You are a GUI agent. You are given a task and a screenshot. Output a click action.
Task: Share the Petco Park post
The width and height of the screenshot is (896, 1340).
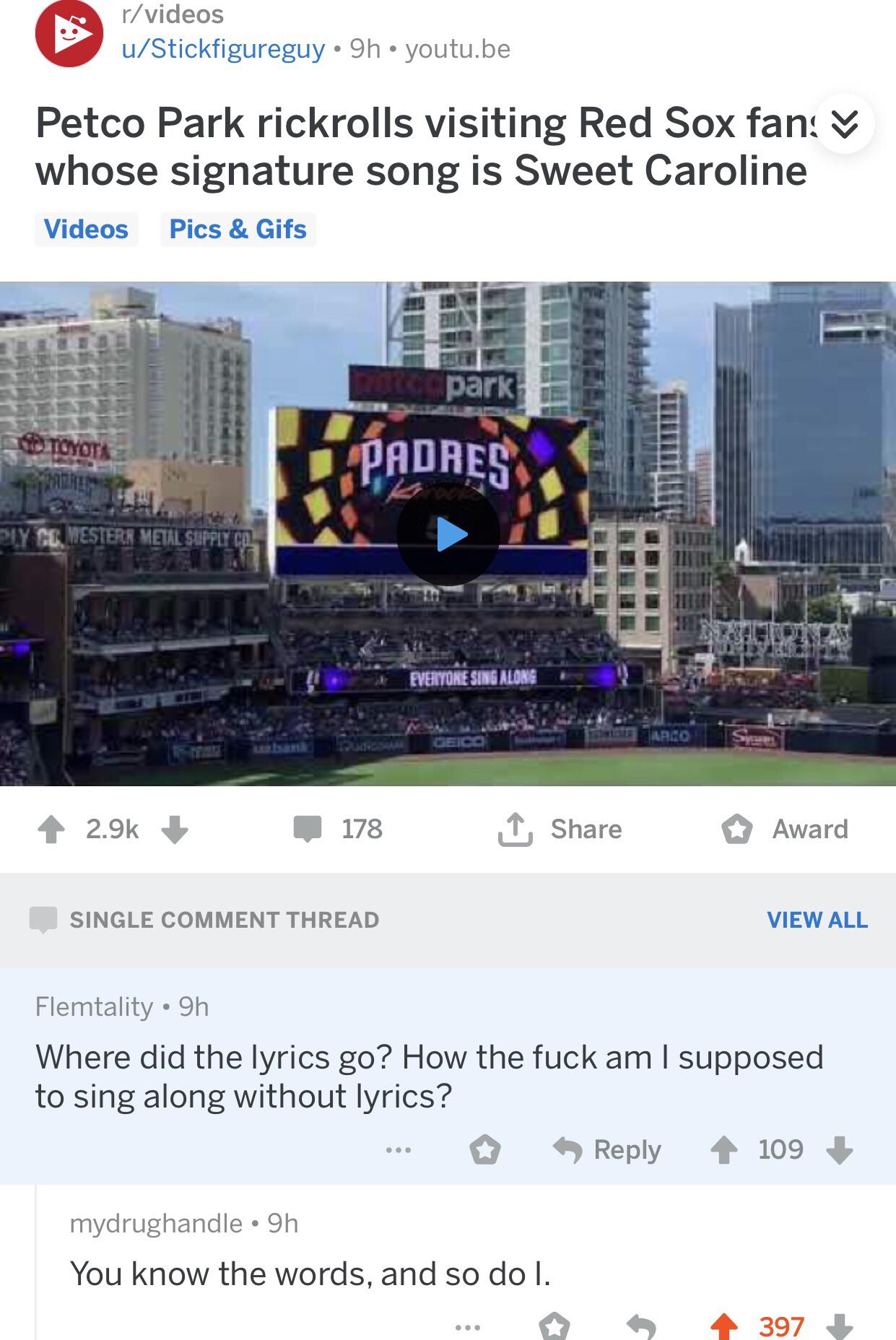click(x=560, y=829)
